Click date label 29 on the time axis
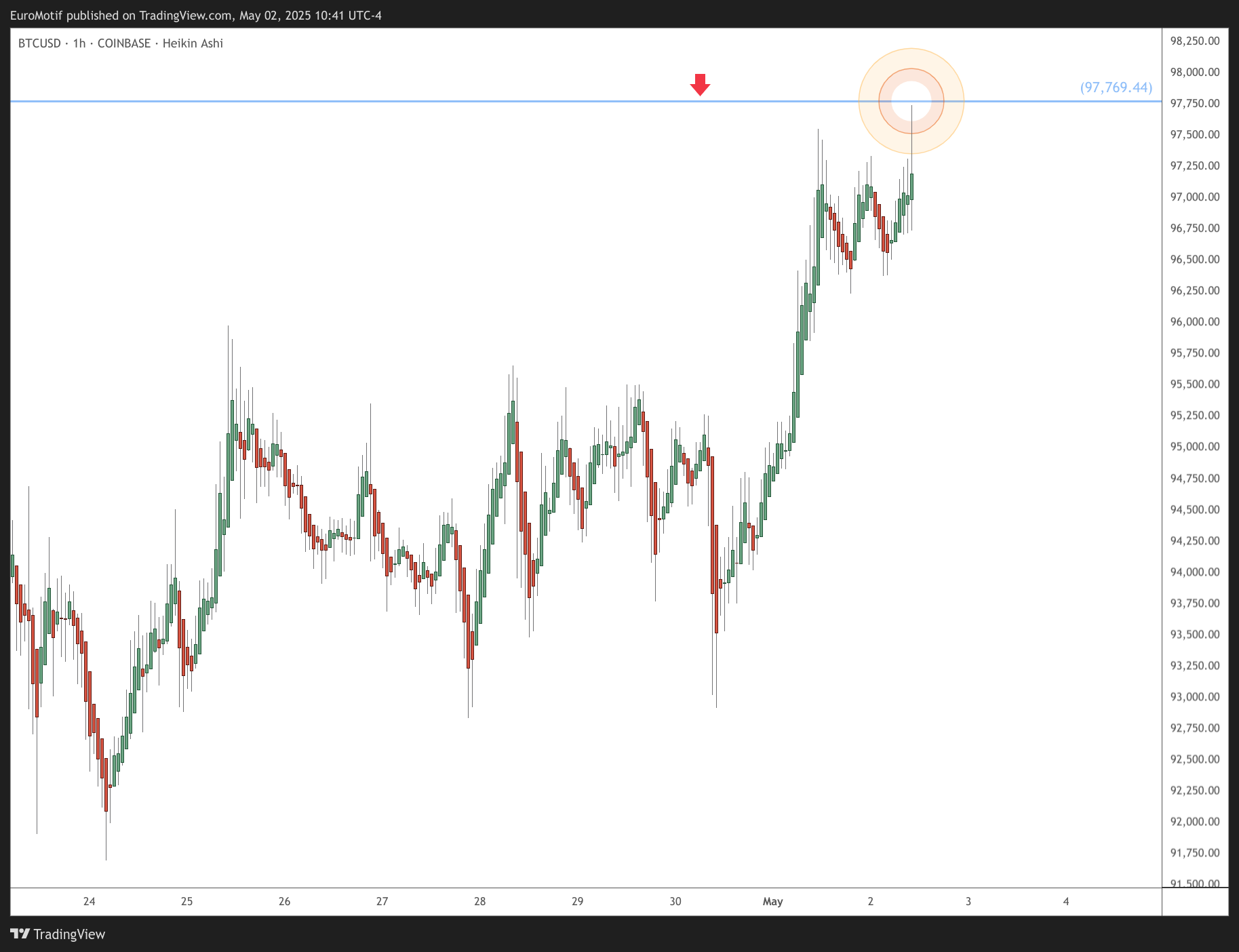The width and height of the screenshot is (1239, 952). (577, 901)
